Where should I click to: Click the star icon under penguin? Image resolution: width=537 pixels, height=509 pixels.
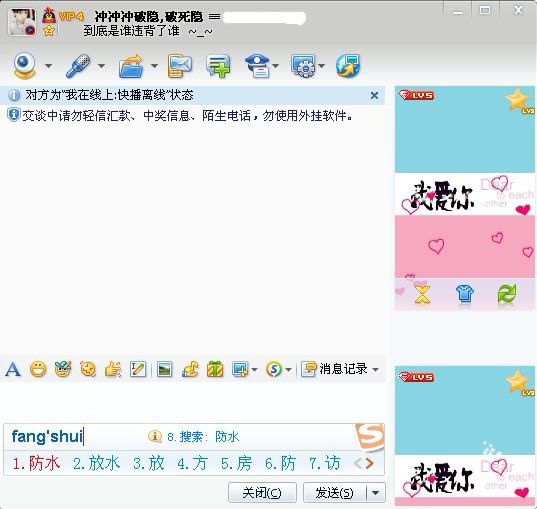(x=49, y=31)
